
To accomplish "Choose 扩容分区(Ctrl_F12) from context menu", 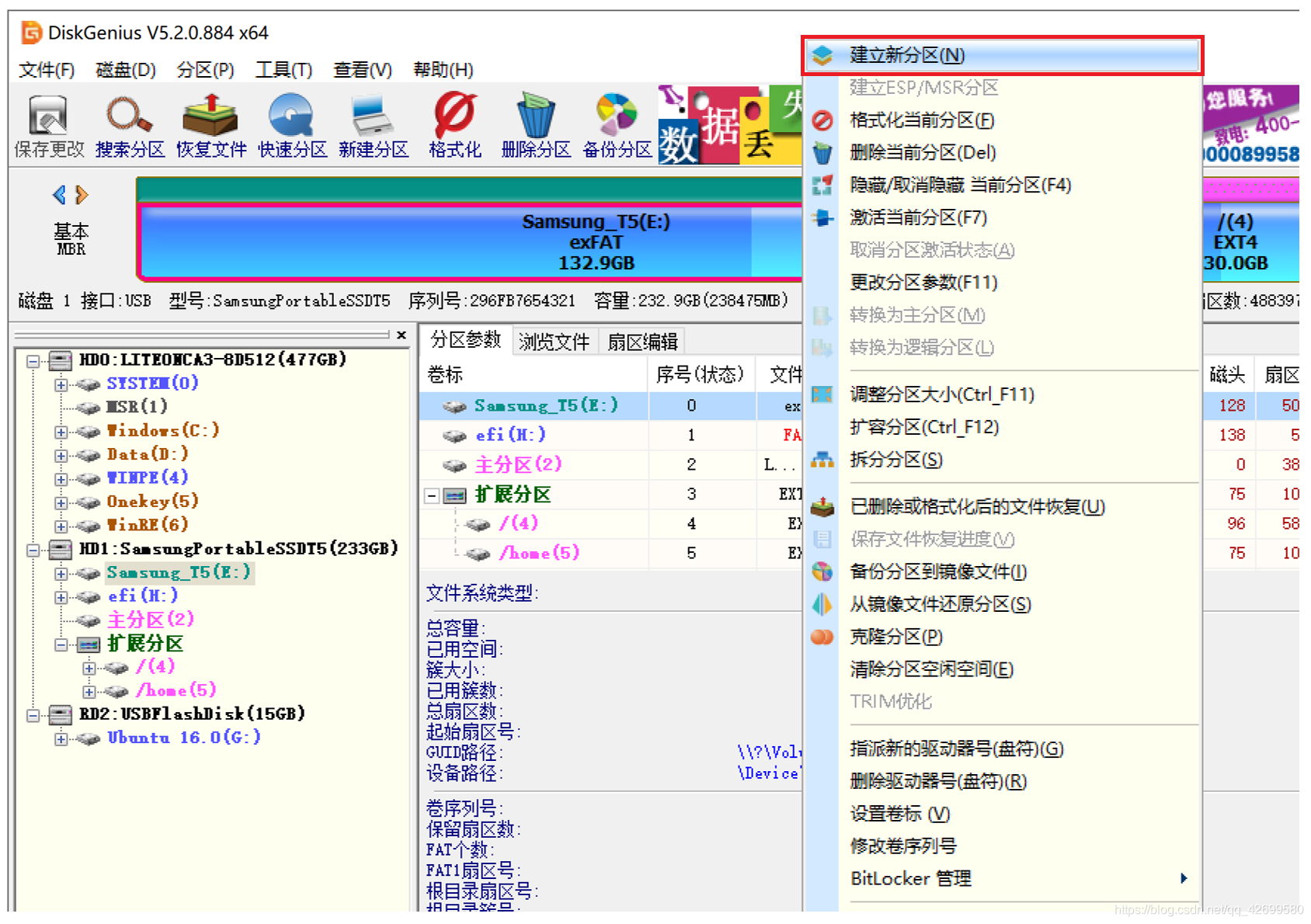I will [924, 427].
